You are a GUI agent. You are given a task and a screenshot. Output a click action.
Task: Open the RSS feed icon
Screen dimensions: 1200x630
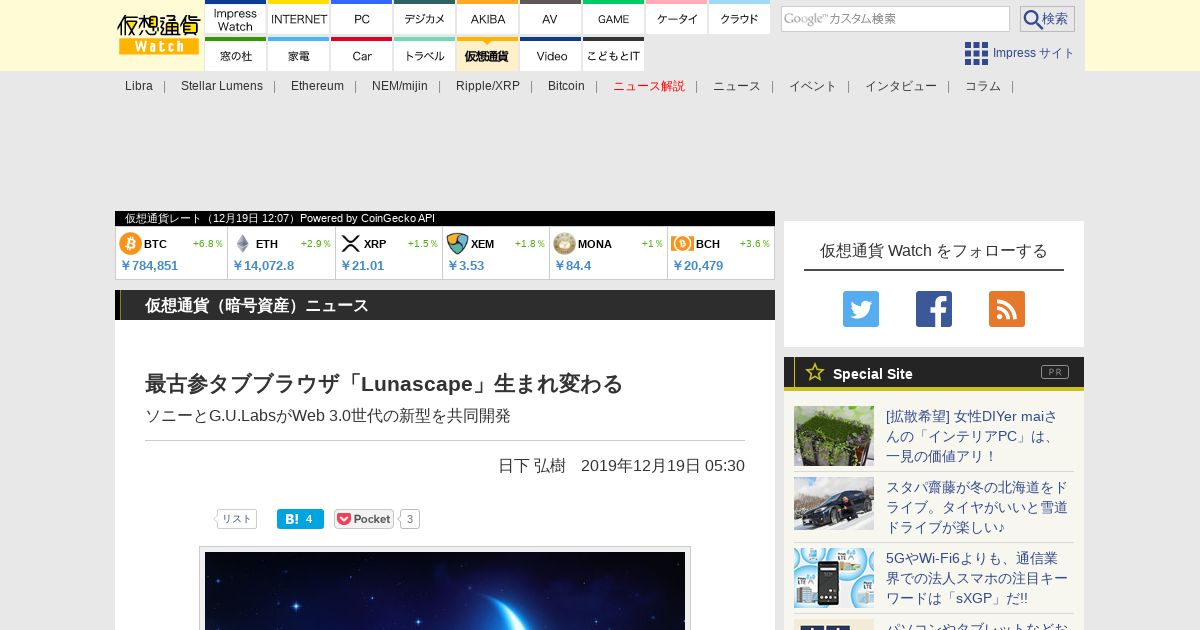(1007, 309)
